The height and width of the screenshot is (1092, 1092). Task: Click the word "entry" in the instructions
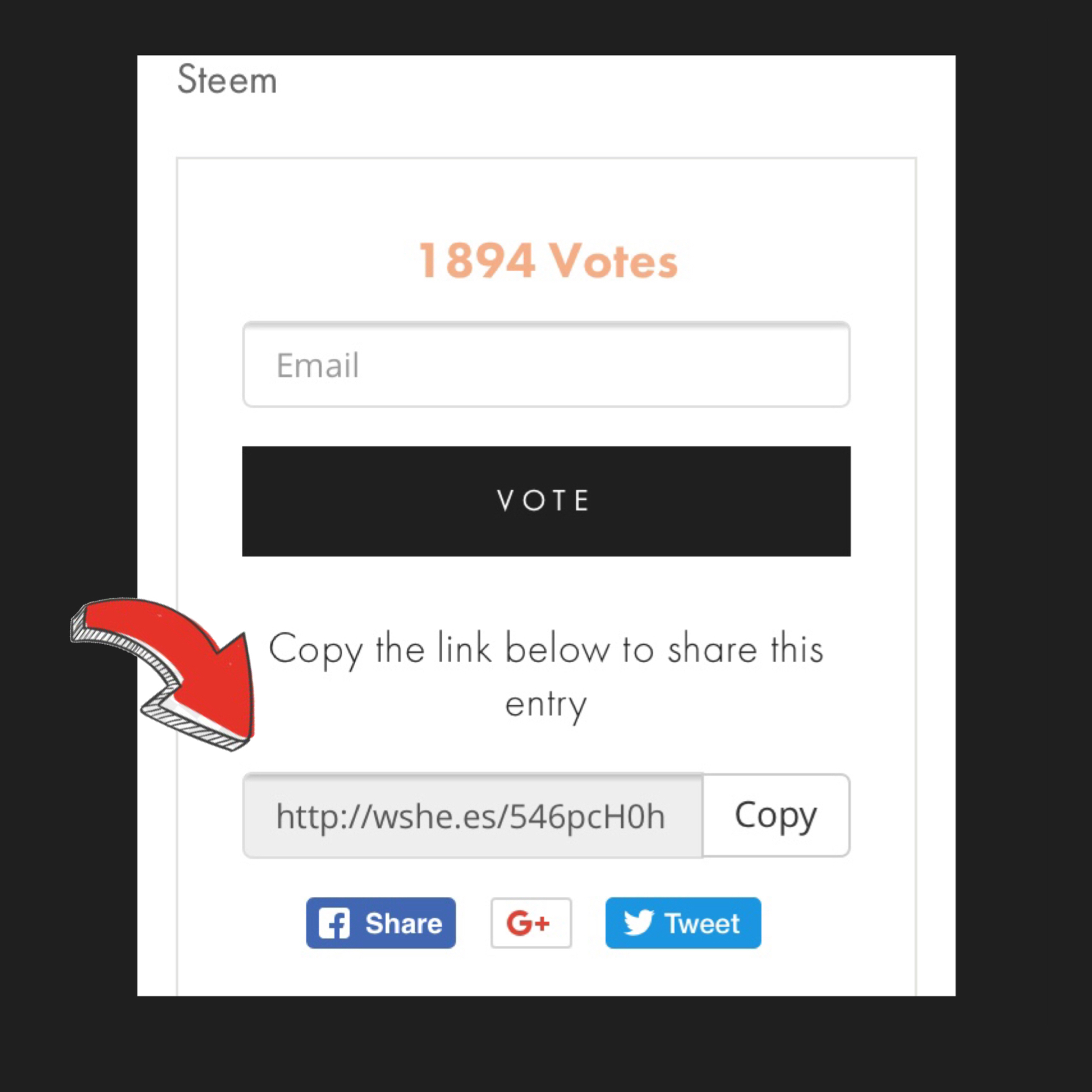(545, 704)
